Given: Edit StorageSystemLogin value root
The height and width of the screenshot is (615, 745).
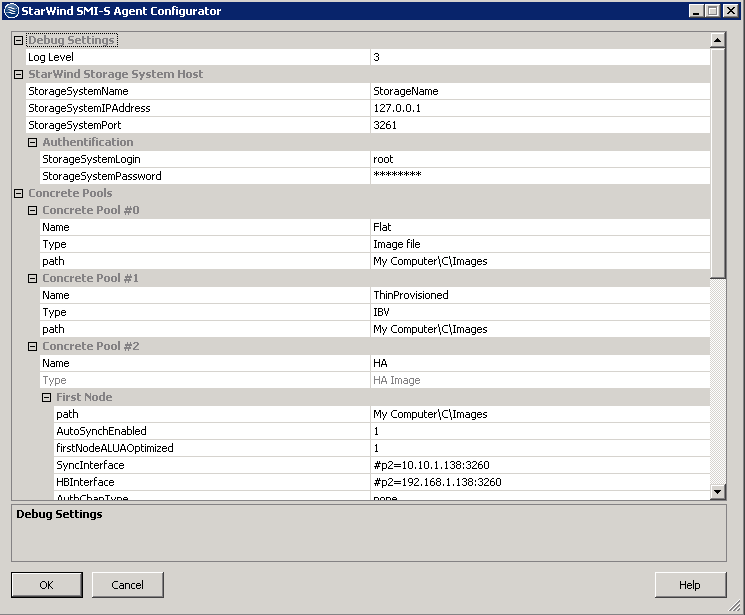Looking at the screenshot, I should point(540,159).
